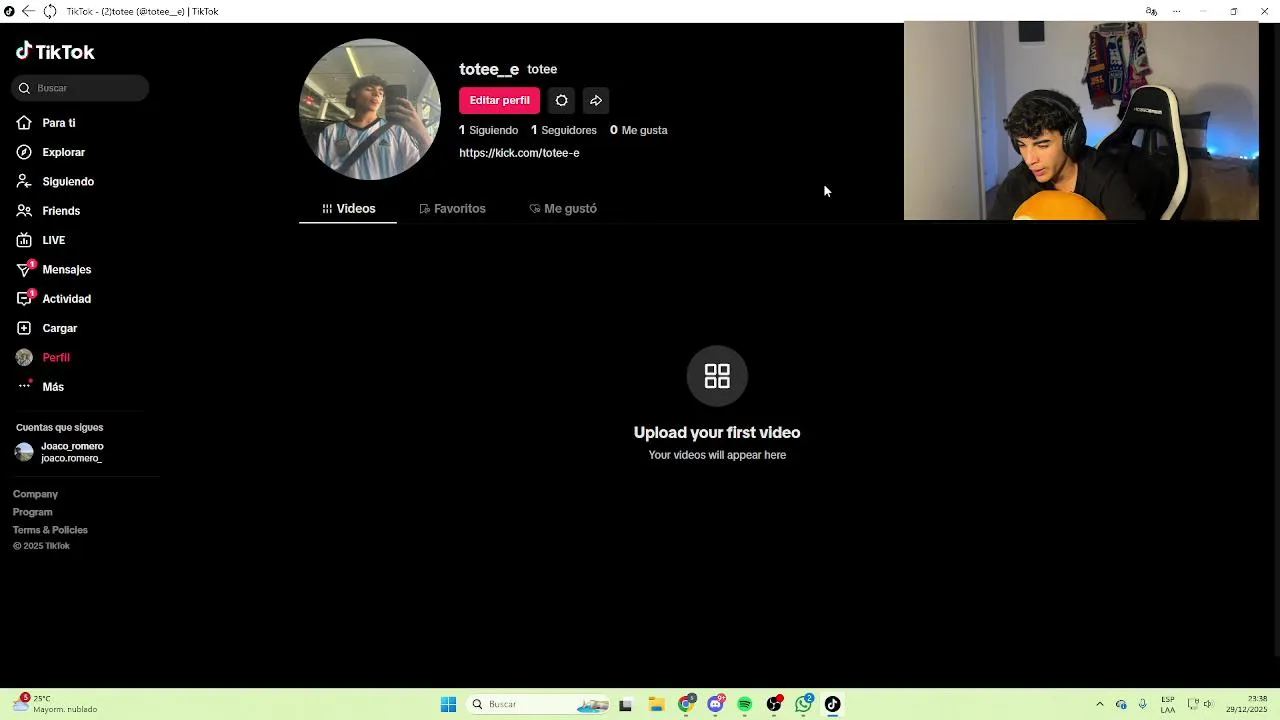Open the kick.com/totee-e link

click(519, 153)
